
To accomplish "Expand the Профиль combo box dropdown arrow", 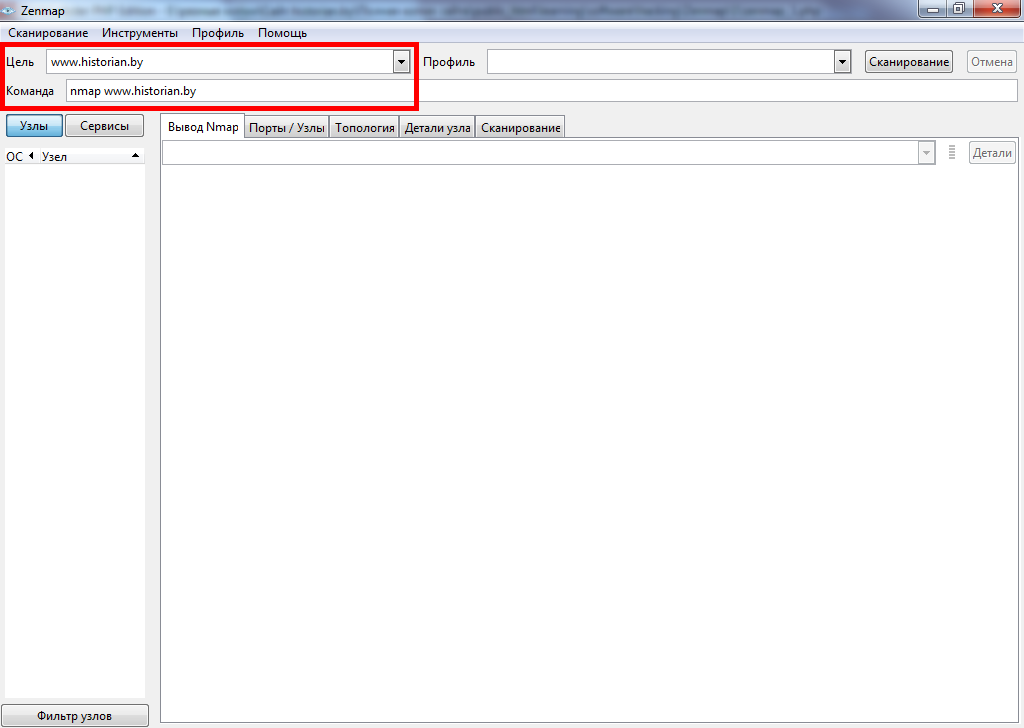I will point(841,62).
